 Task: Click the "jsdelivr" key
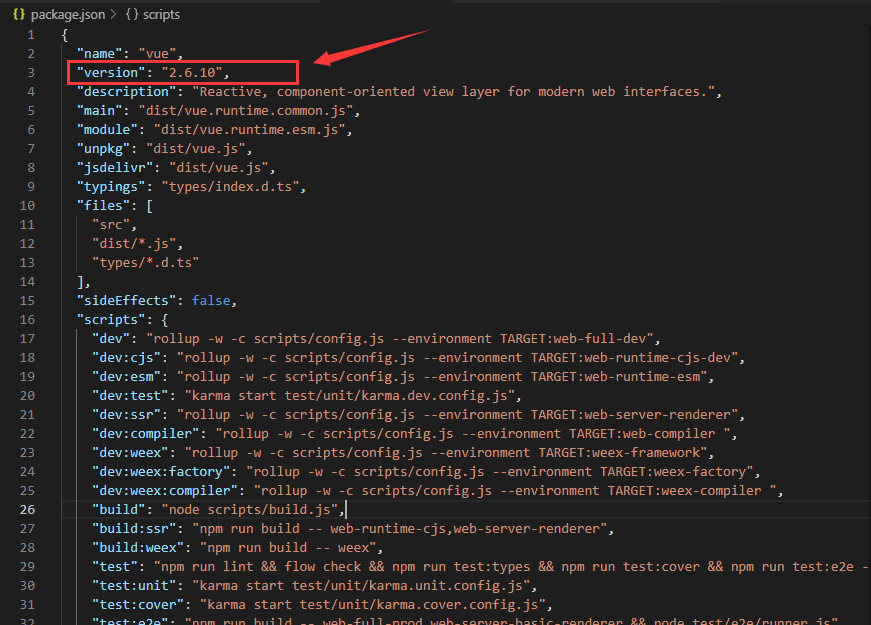coord(115,168)
